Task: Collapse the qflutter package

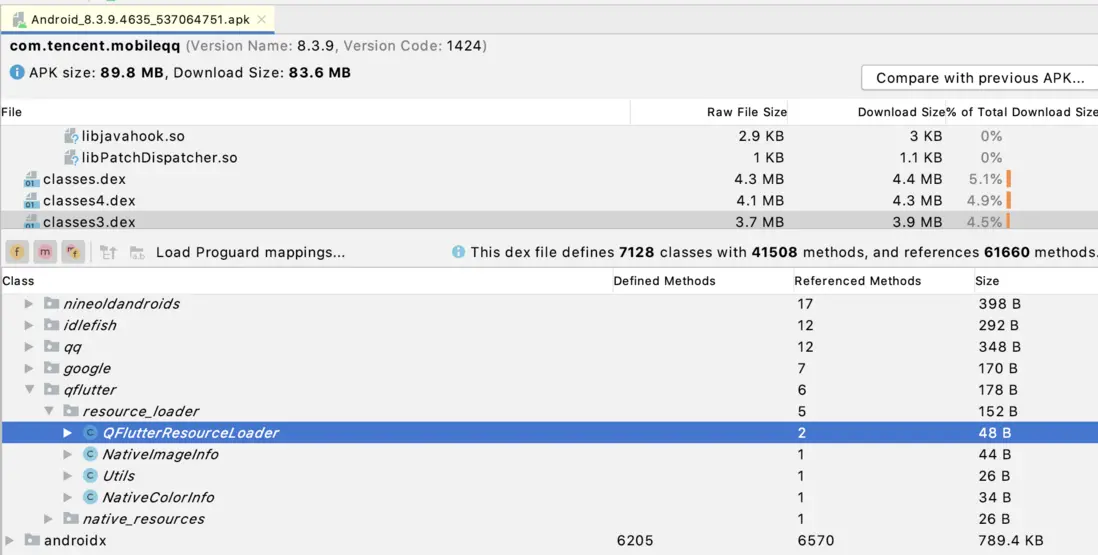Action: coord(29,390)
